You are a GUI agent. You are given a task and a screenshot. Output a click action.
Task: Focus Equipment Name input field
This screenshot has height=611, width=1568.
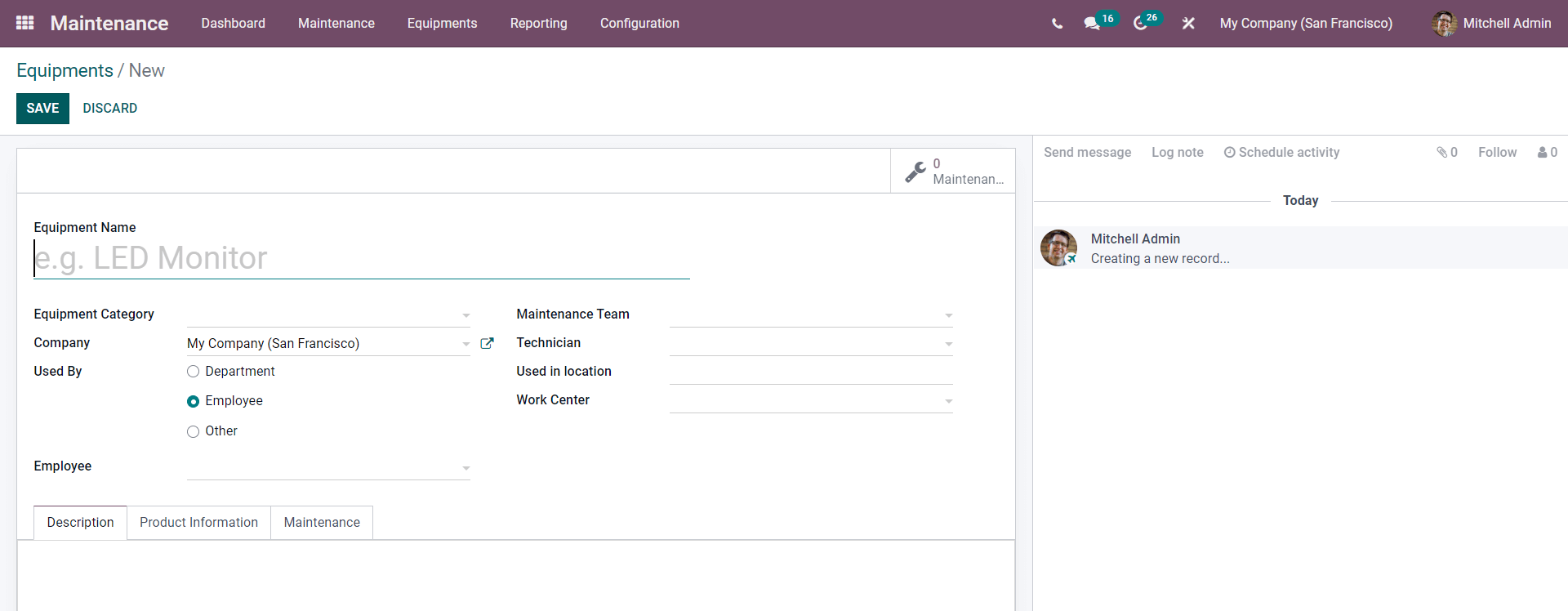[362, 258]
